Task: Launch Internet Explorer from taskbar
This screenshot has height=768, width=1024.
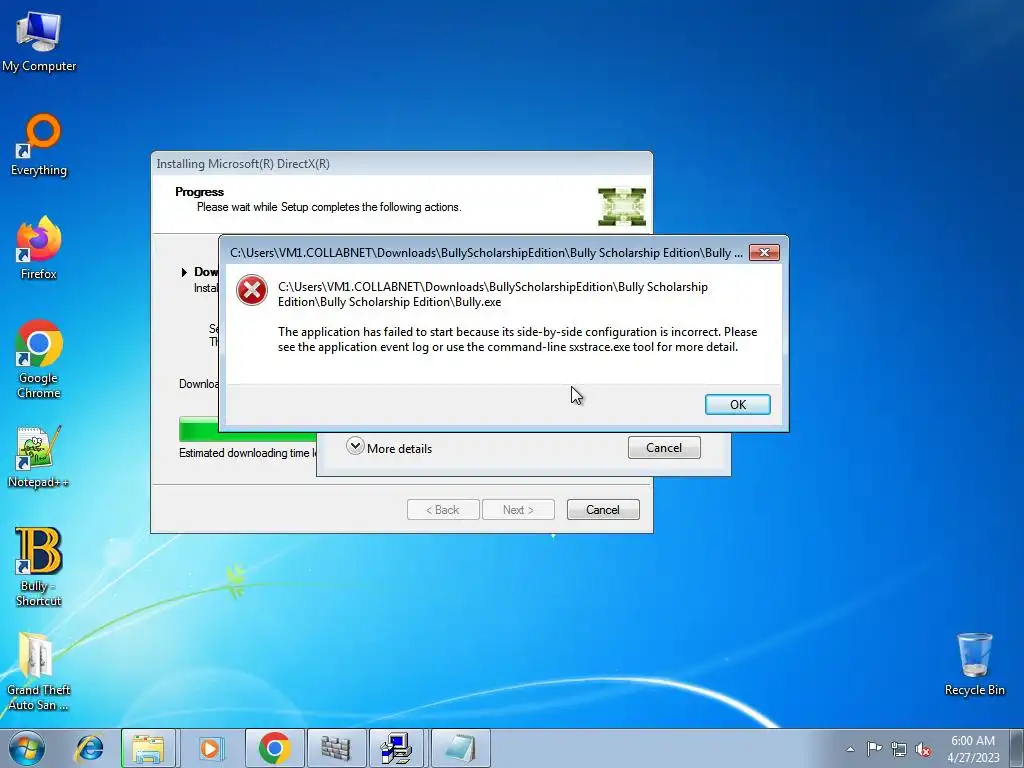Action: click(x=90, y=748)
